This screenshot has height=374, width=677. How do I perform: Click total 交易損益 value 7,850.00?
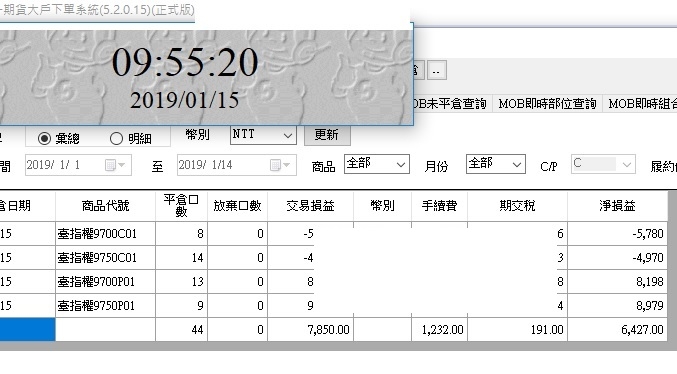tap(310, 330)
